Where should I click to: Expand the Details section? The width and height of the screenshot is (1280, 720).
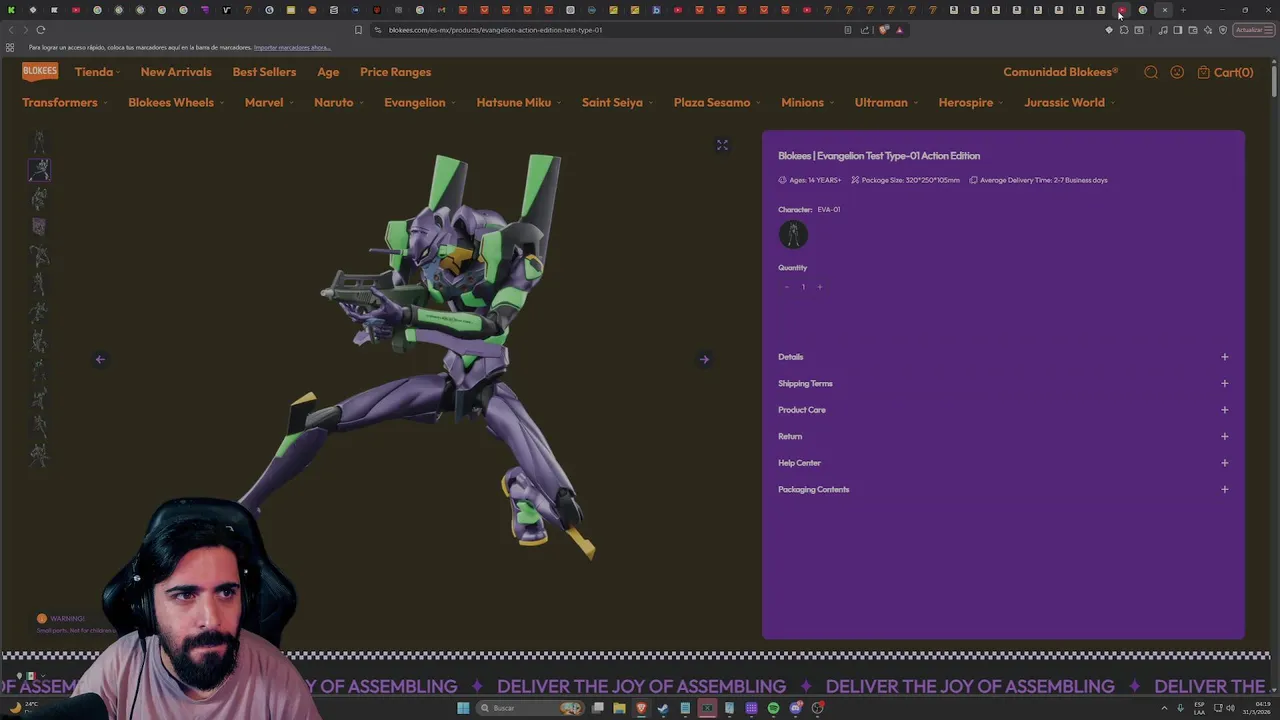[x=1003, y=357]
